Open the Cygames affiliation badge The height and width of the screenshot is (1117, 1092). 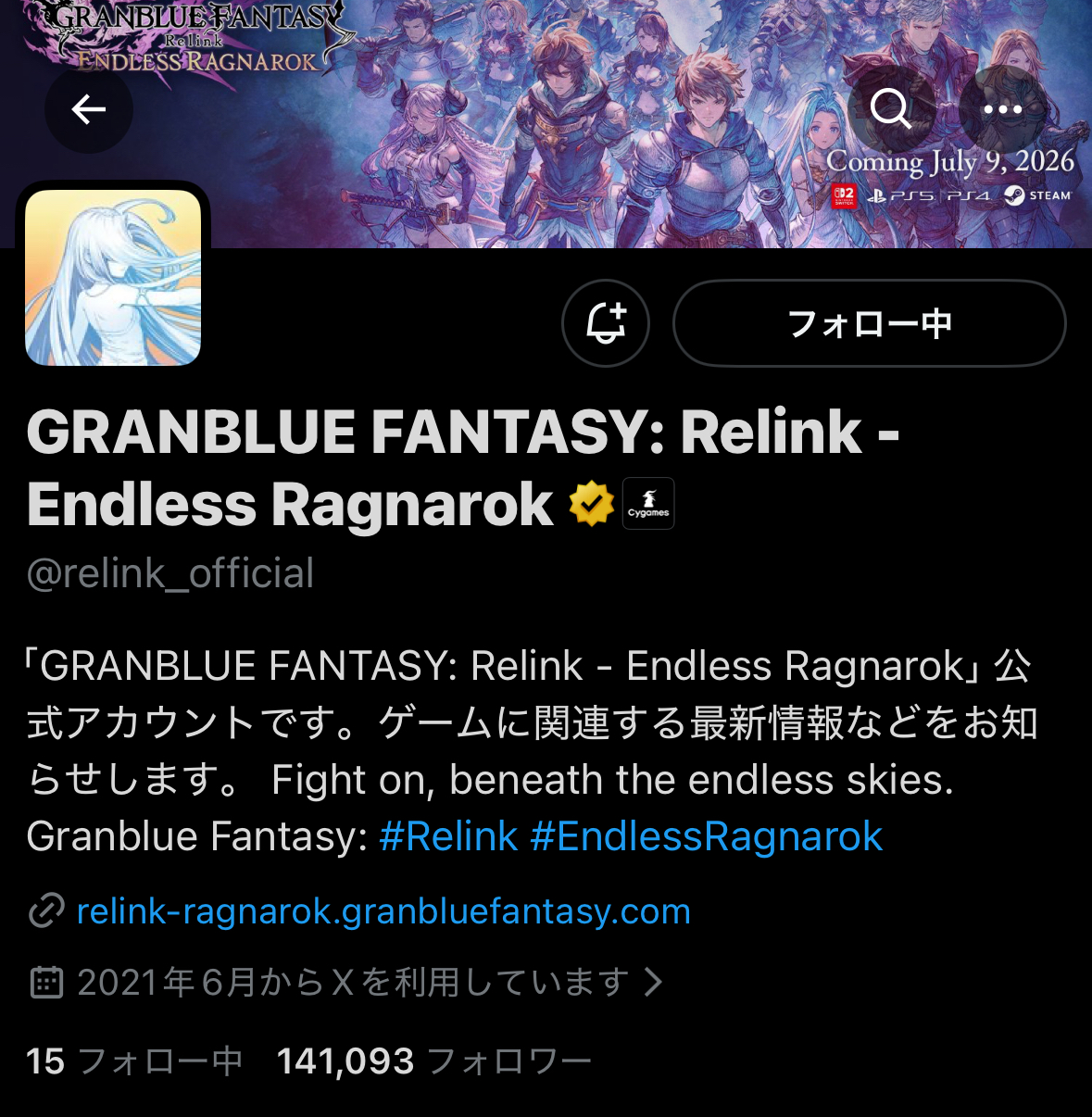pyautogui.click(x=648, y=504)
